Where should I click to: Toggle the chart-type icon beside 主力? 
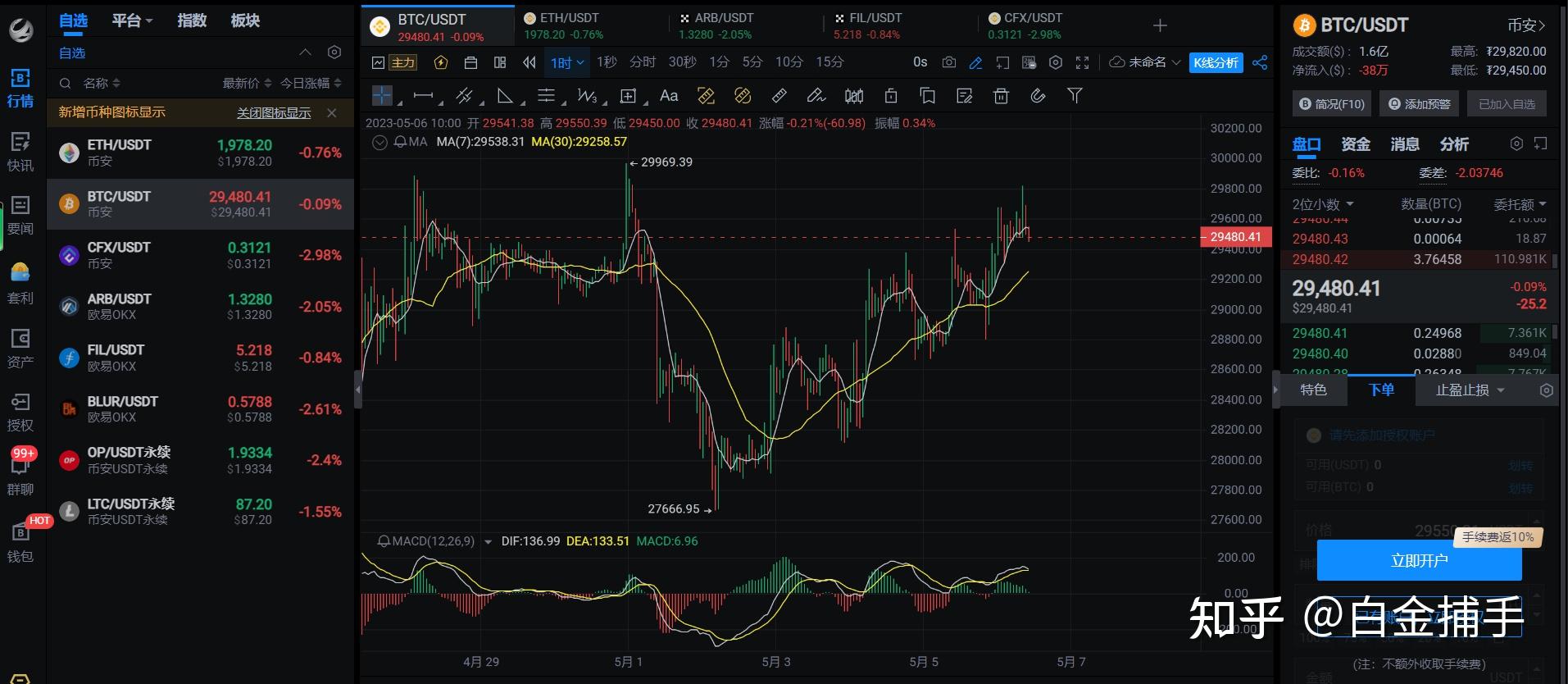378,62
